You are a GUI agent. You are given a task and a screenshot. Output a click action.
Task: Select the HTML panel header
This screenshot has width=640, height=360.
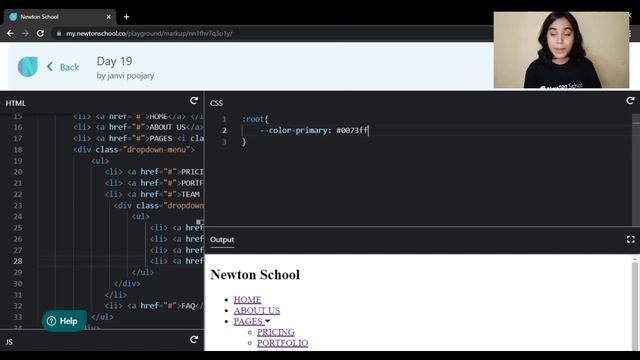coord(16,103)
